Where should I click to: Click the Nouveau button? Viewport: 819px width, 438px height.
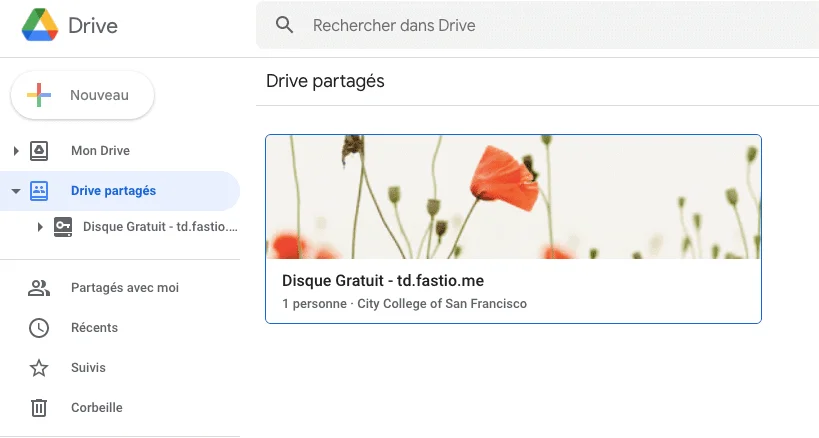pyautogui.click(x=83, y=95)
